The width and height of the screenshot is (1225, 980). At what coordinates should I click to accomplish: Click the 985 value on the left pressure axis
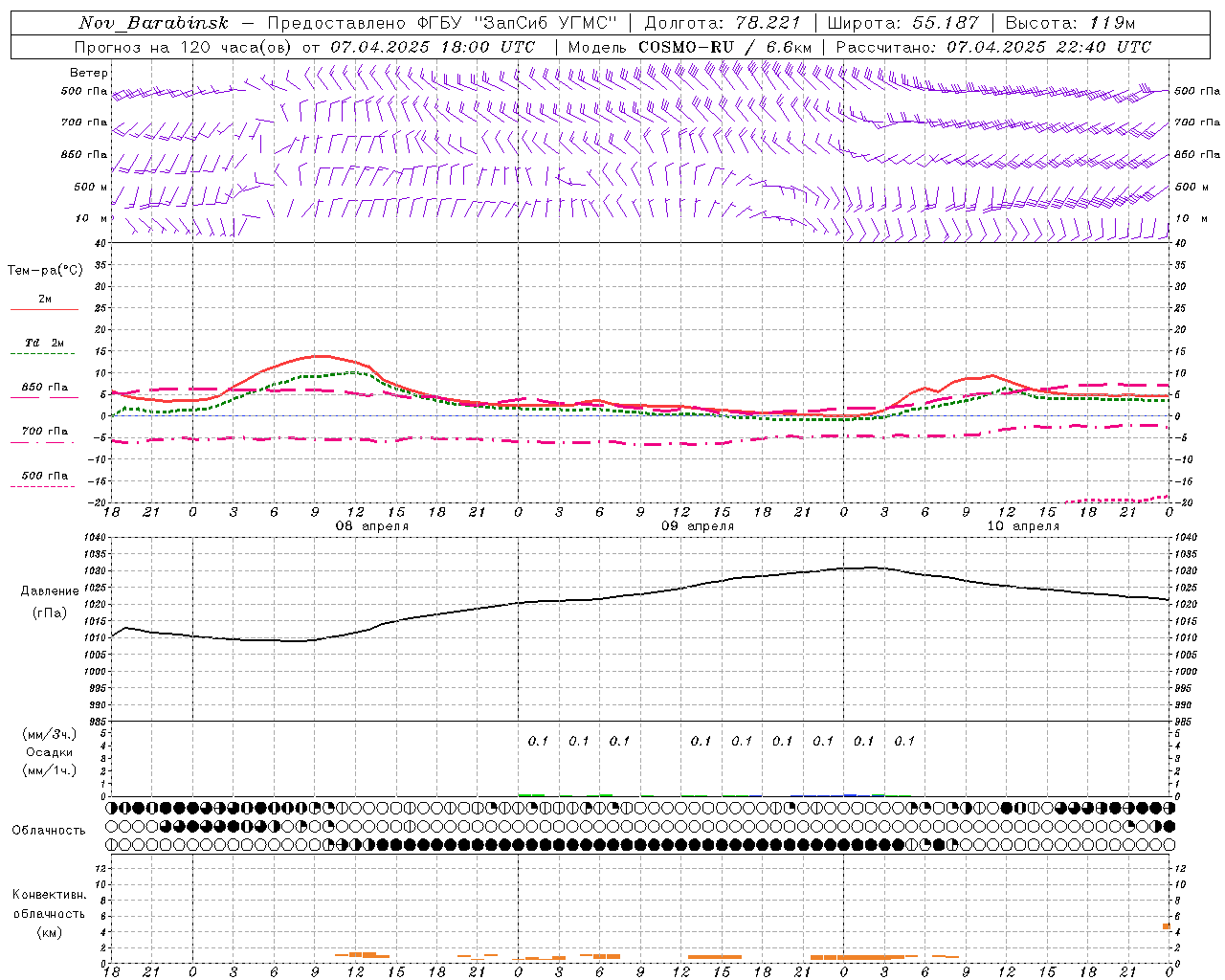(97, 722)
